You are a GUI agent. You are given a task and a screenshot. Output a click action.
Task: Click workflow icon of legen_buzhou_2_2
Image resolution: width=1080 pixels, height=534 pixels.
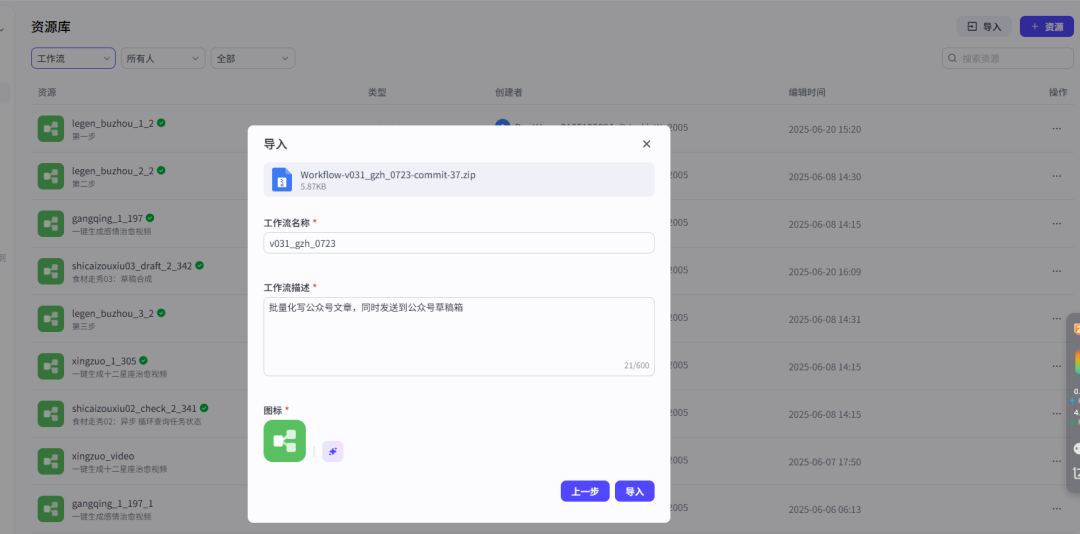tap(51, 176)
